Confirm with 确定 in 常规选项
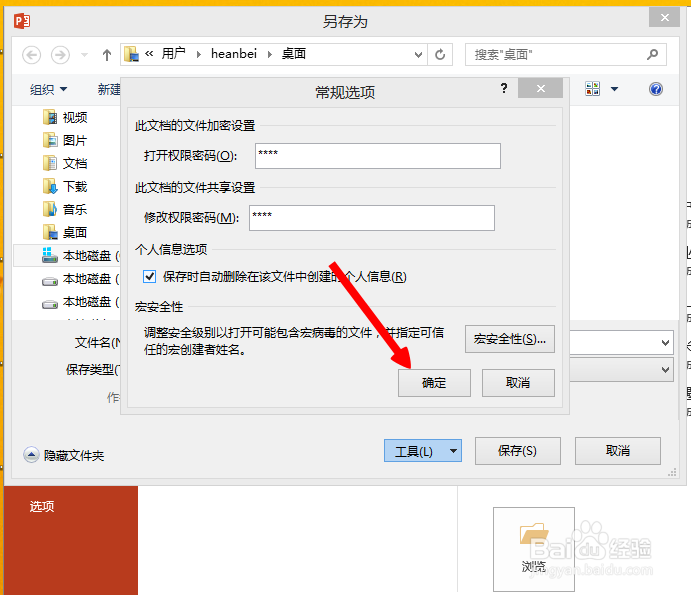 tap(434, 383)
